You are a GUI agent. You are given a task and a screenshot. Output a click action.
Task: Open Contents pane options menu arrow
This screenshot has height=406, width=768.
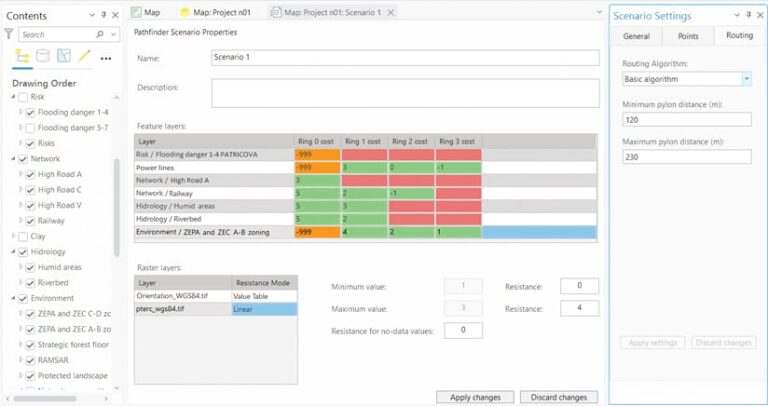[92, 16]
